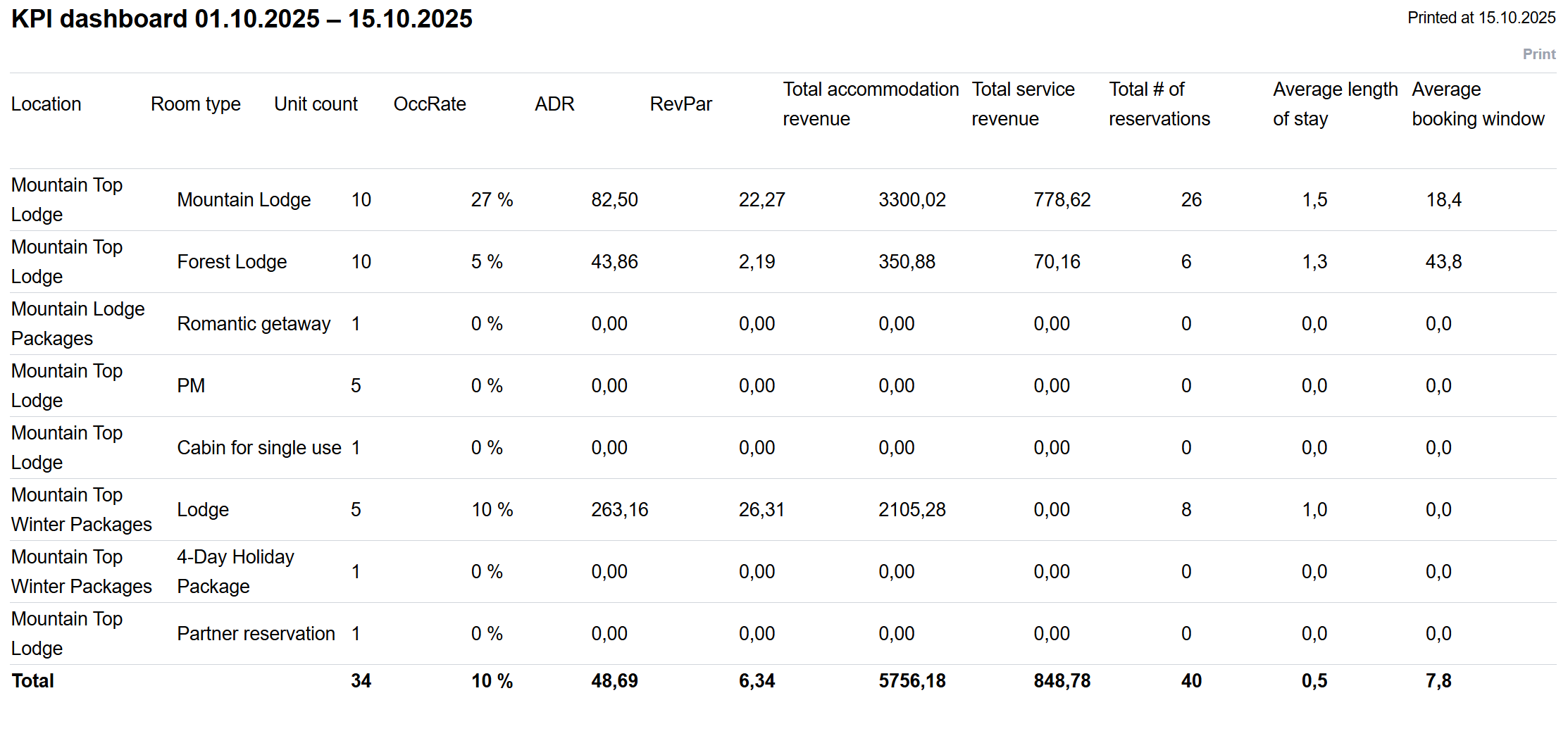Select the OccRate column header
1568x736 pixels.
430,104
